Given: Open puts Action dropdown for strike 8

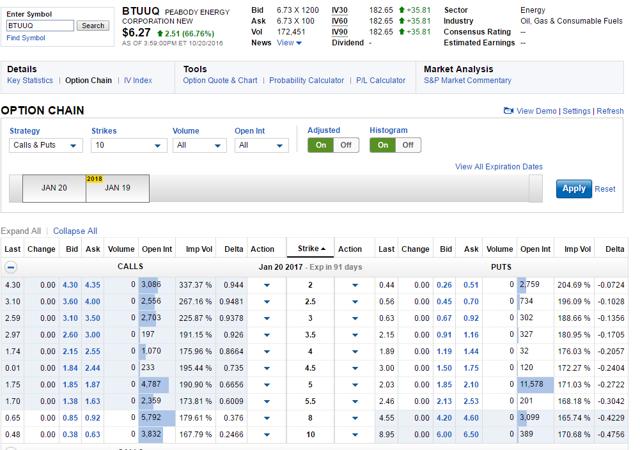Looking at the screenshot, I should pyautogui.click(x=355, y=418).
